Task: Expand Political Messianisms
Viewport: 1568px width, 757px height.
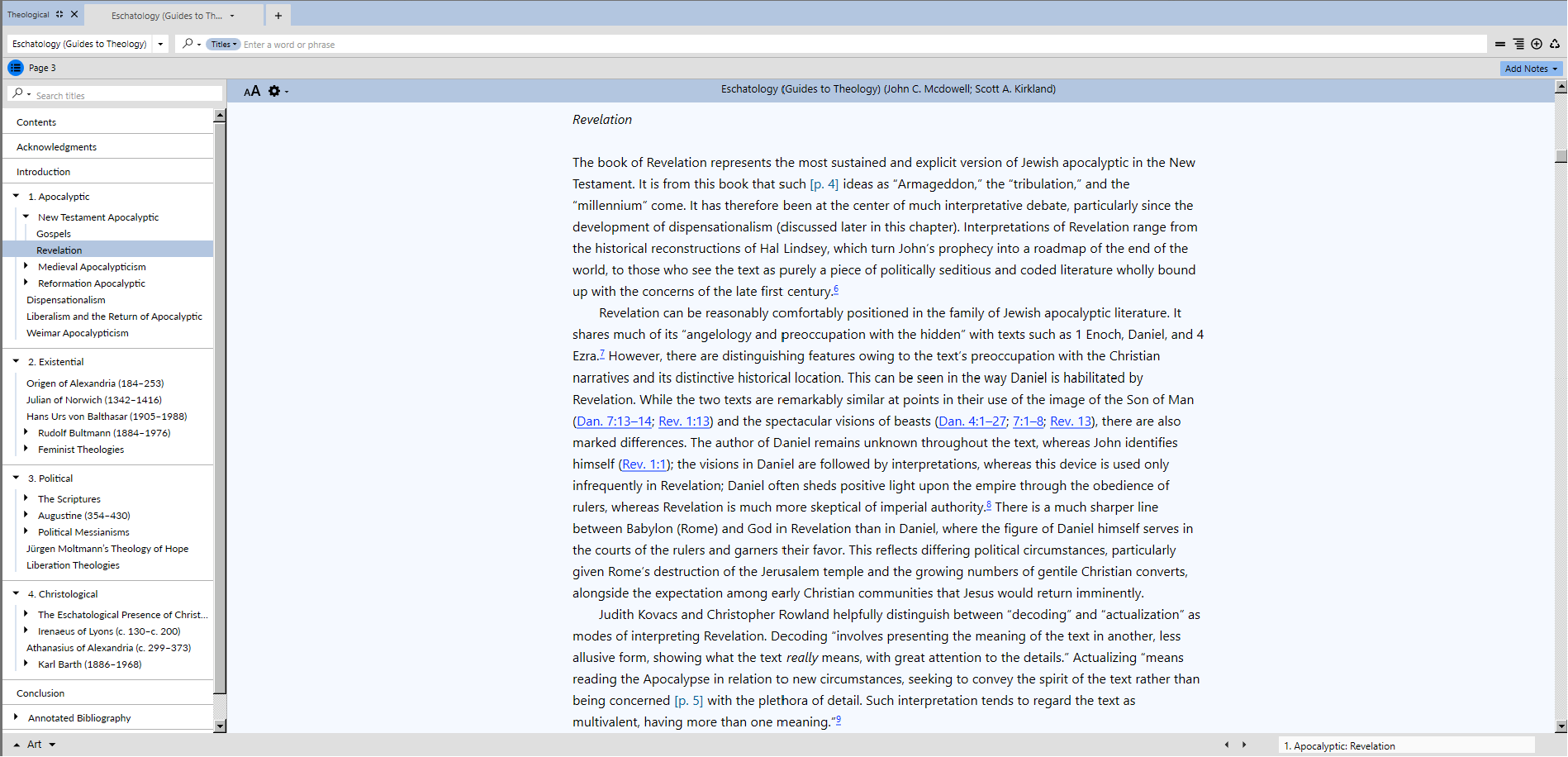Action: pos(26,531)
